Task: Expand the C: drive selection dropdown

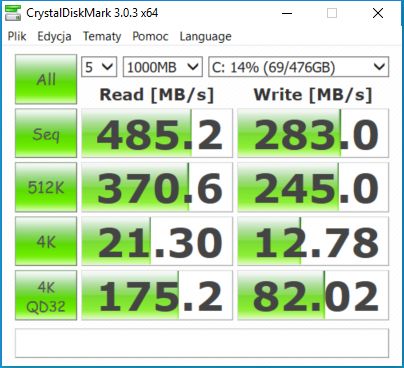Action: [298, 67]
